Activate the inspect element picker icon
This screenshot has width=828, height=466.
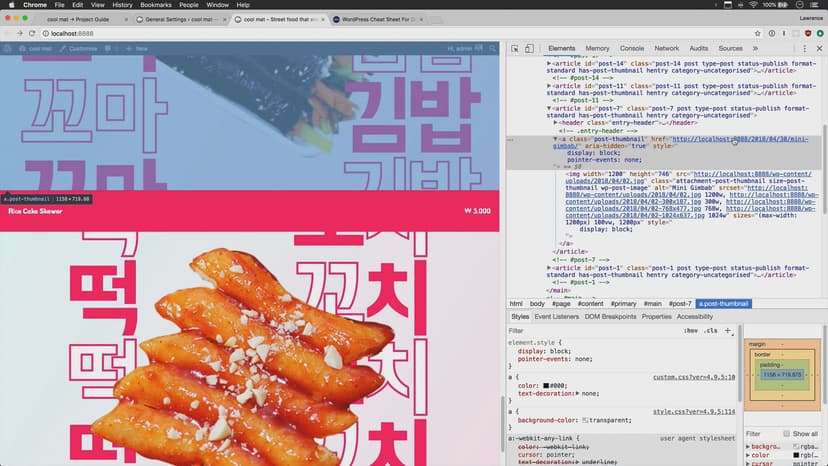(x=514, y=48)
